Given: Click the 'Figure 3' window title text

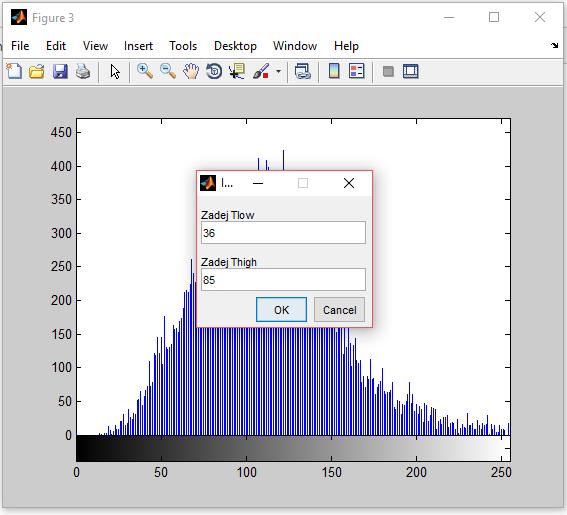Looking at the screenshot, I should pyautogui.click(x=53, y=18).
